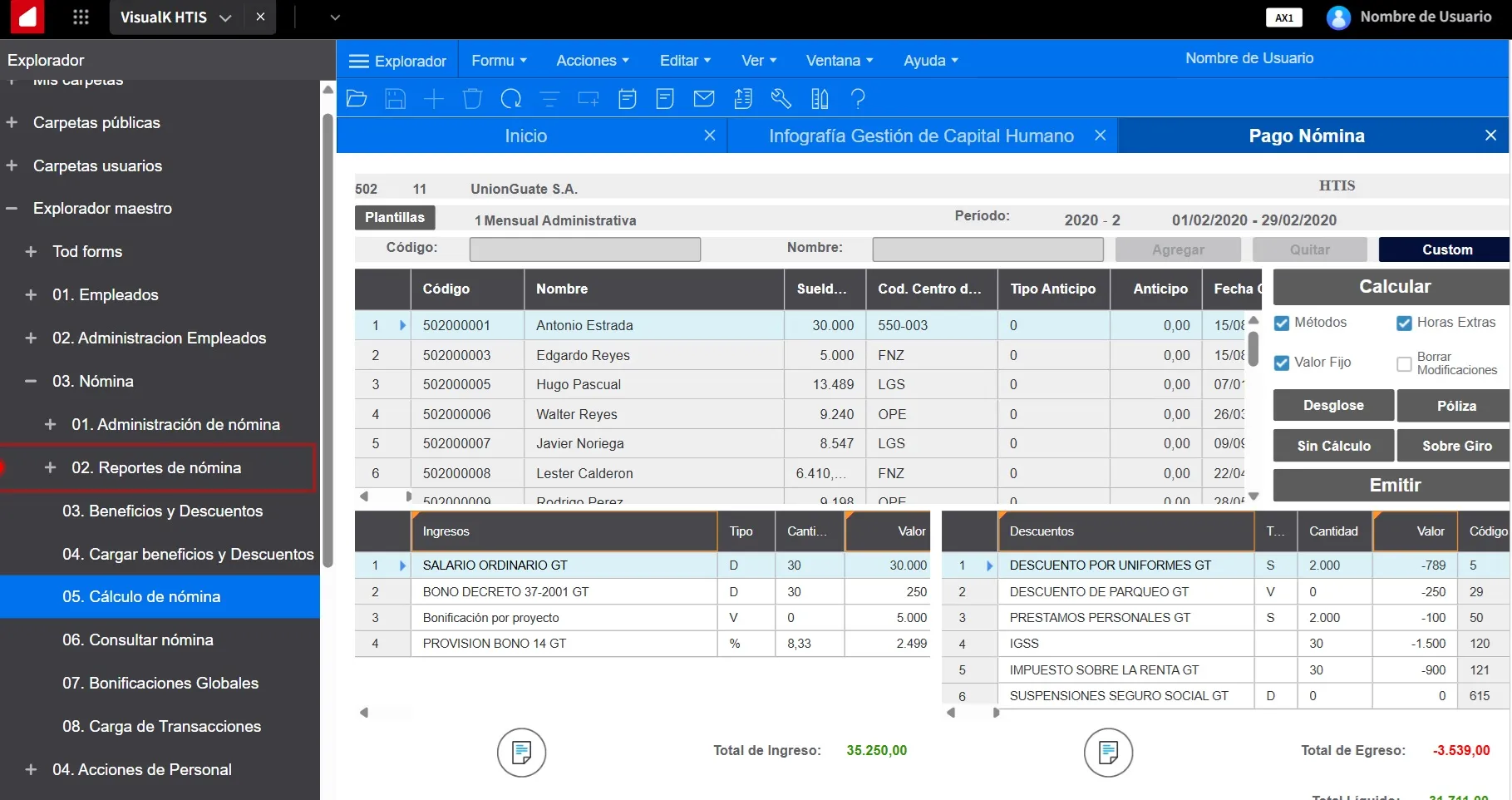Click the explorer panel vertical scrollbar

328,333
